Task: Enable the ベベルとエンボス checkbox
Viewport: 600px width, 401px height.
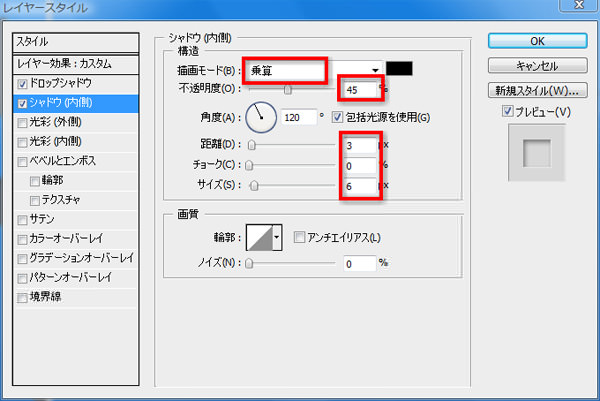Action: (22, 161)
